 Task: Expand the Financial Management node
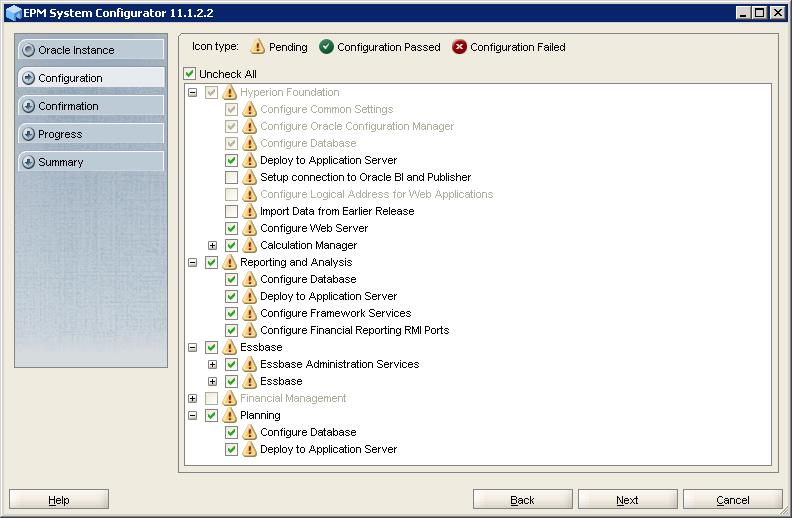[192, 398]
